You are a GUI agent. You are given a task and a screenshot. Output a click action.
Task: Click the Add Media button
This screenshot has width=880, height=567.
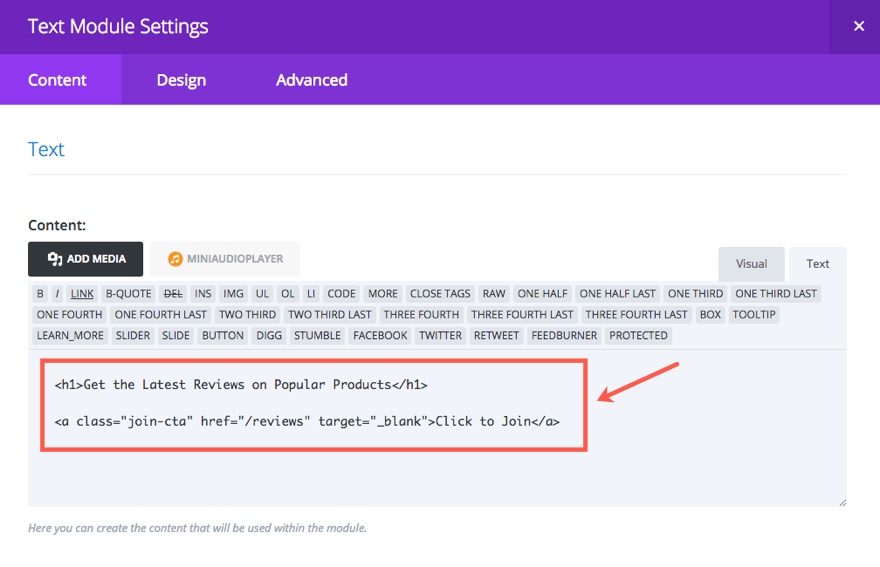pos(86,259)
